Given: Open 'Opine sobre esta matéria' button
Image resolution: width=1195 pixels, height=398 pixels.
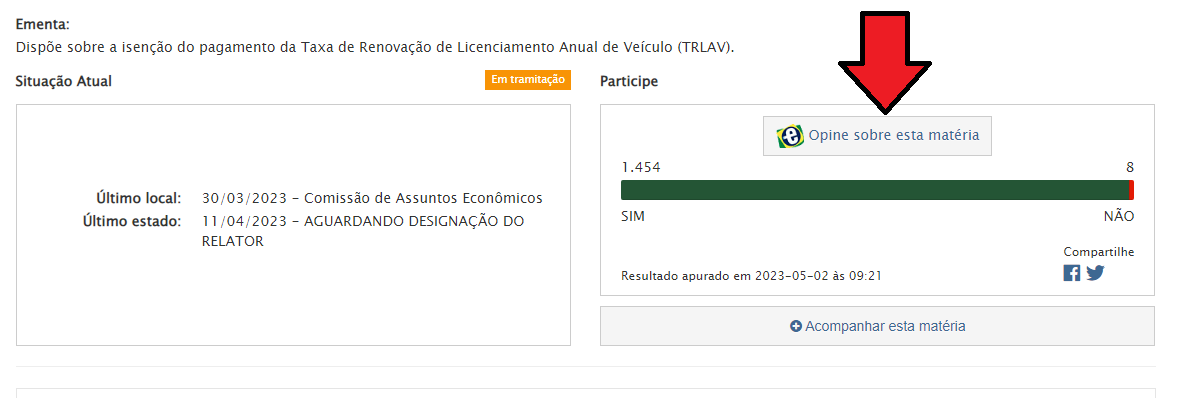Looking at the screenshot, I should (x=877, y=136).
